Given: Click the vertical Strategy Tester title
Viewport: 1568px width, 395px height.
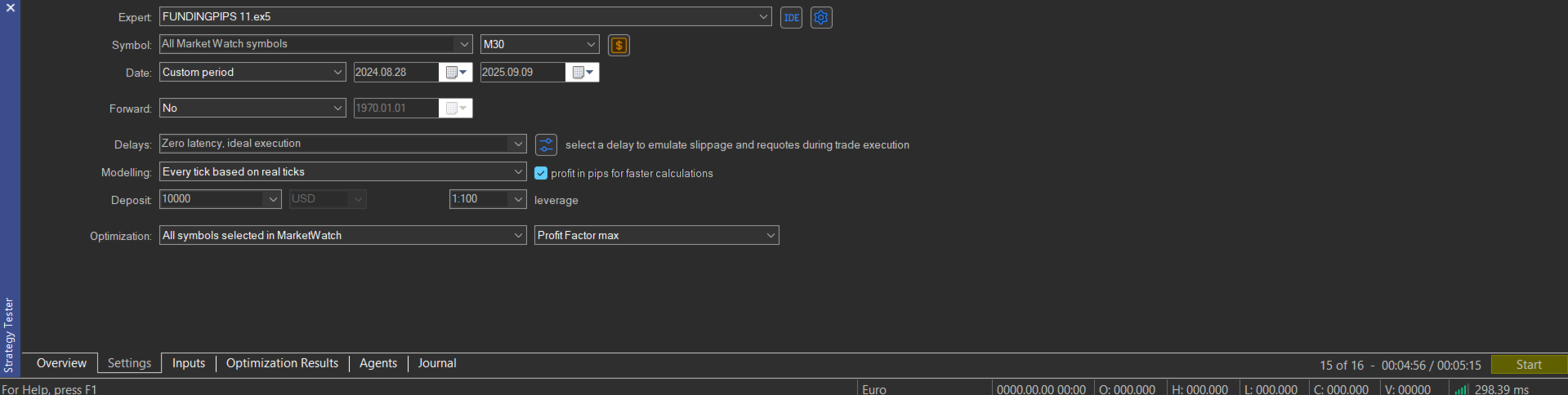Looking at the screenshot, I should click(9, 335).
